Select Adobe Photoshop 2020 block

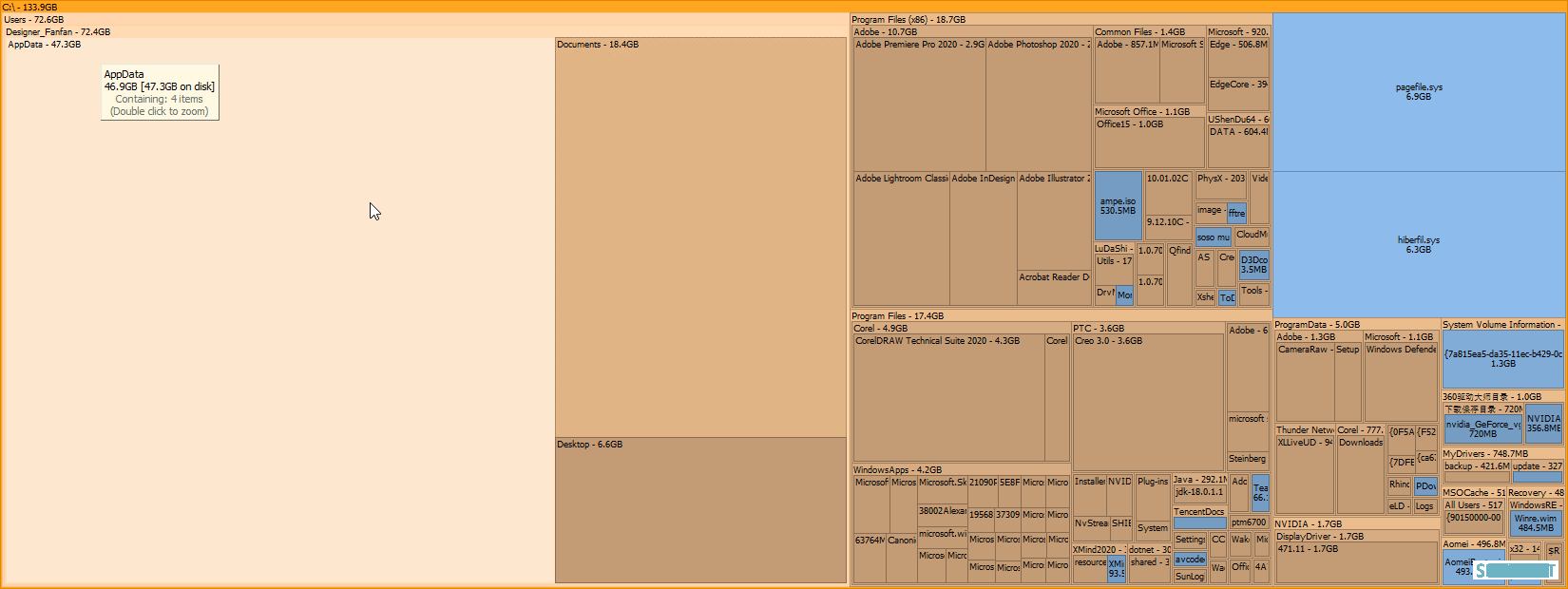(1039, 104)
